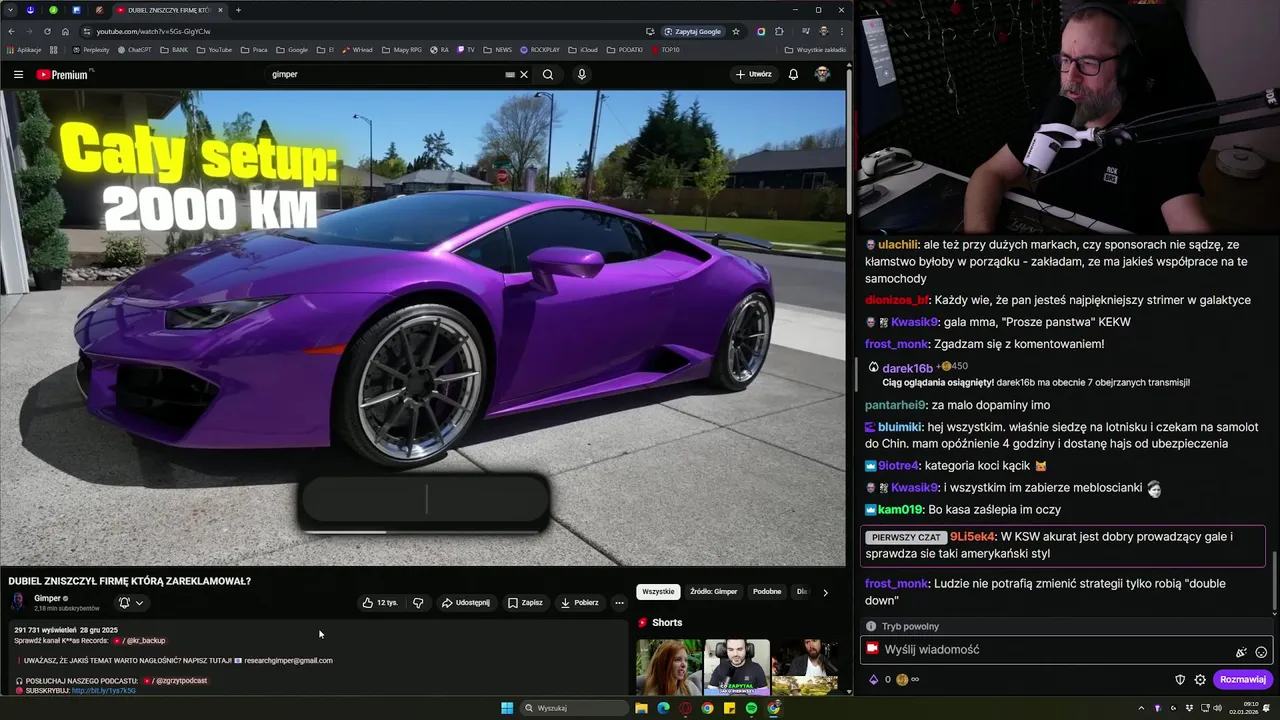The height and width of the screenshot is (720, 1280).
Task: Open the browser home page button
Action: click(65, 31)
